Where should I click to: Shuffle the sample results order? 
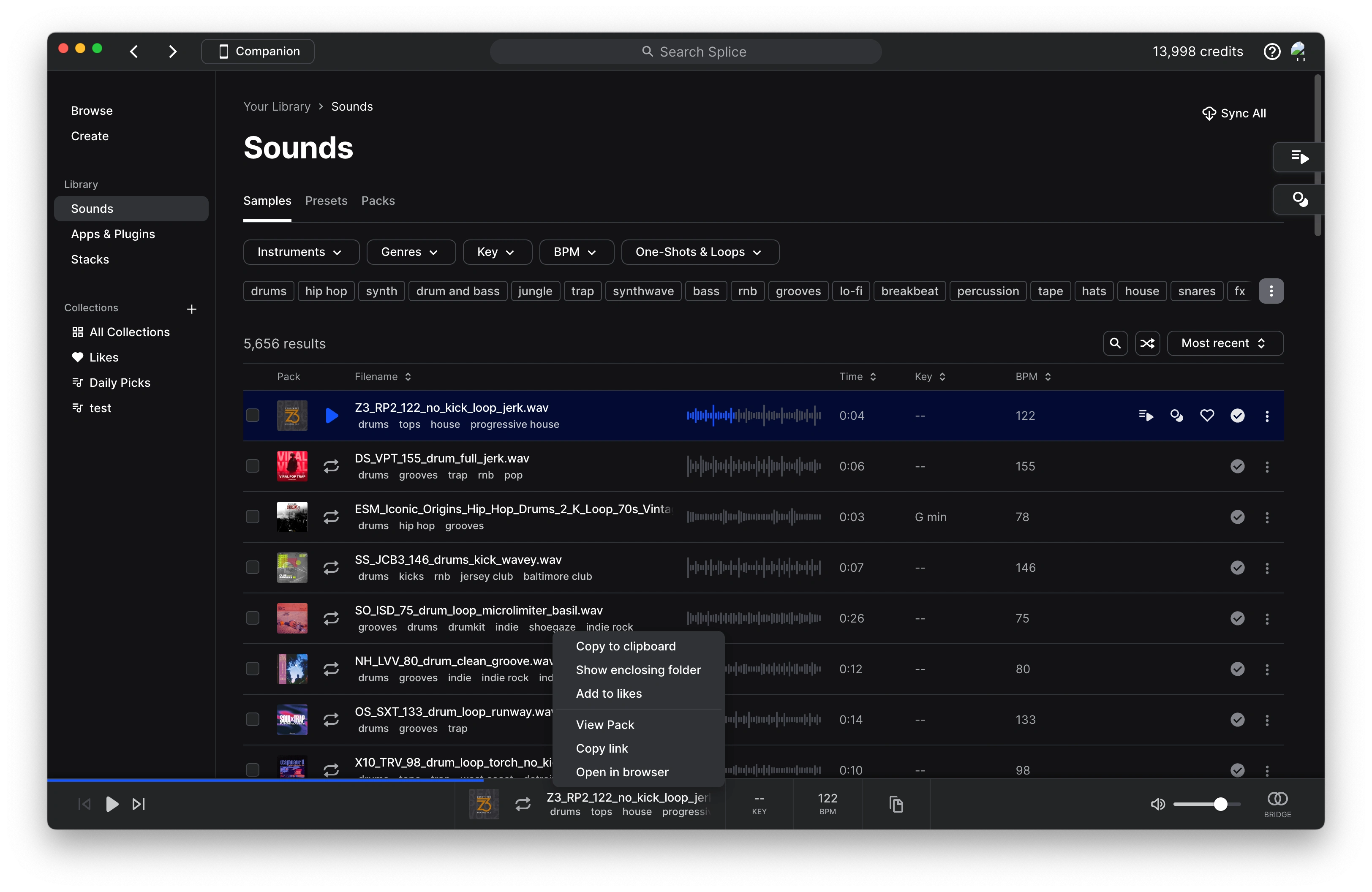pyautogui.click(x=1147, y=343)
